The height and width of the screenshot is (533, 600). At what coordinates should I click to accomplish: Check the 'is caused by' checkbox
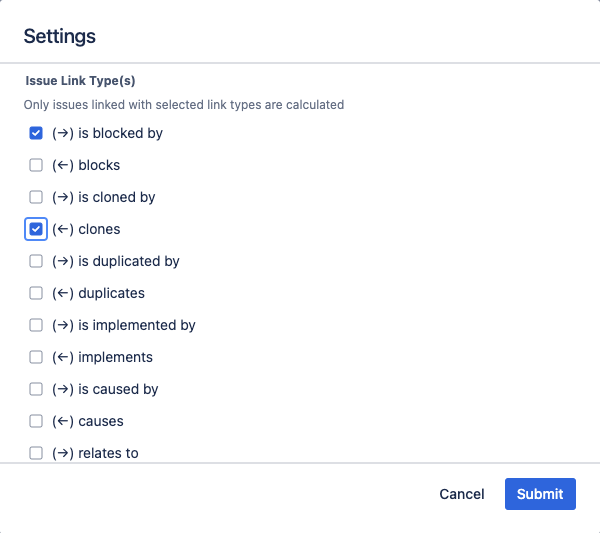(36, 389)
